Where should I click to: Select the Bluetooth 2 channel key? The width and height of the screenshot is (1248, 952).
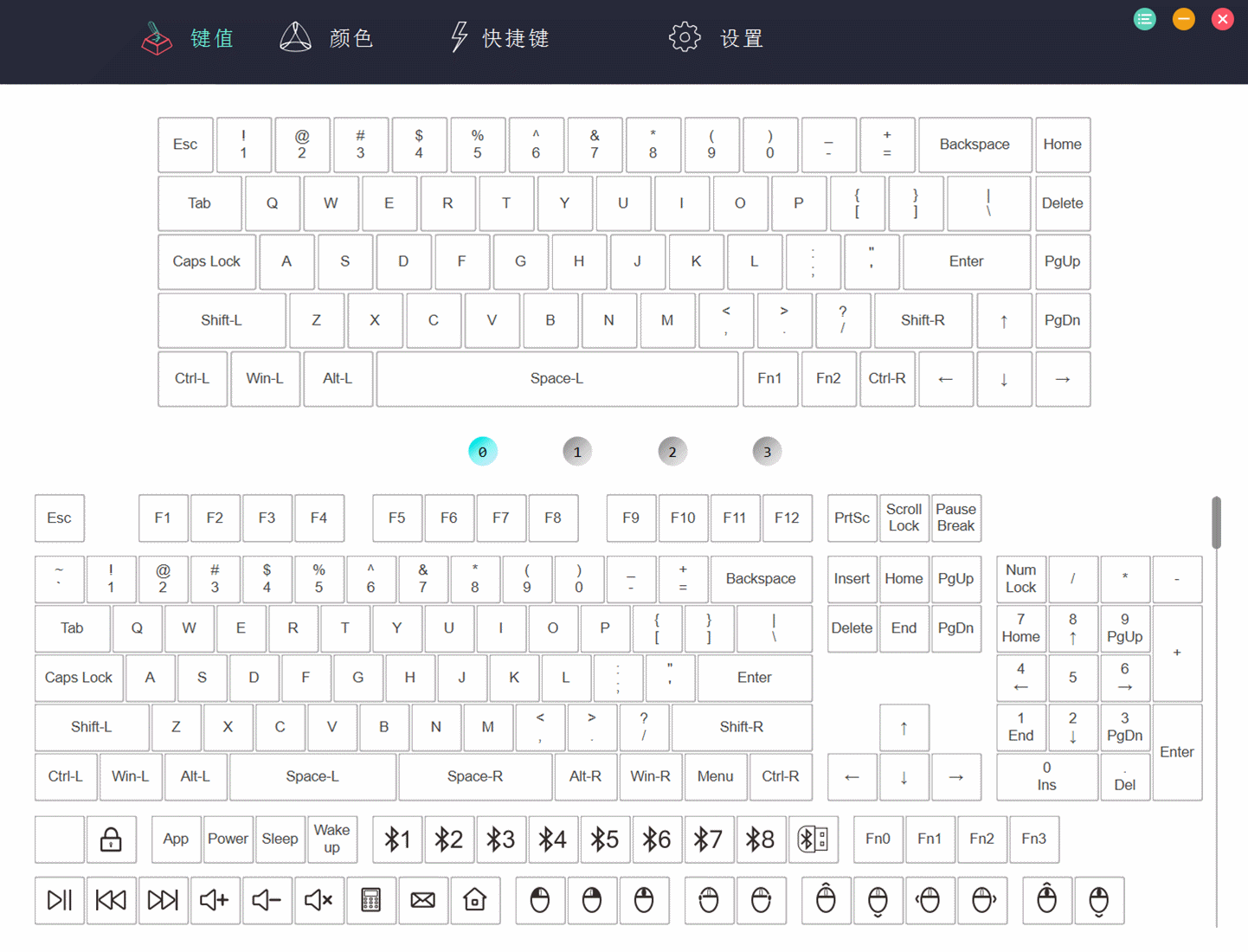pyautogui.click(x=449, y=839)
